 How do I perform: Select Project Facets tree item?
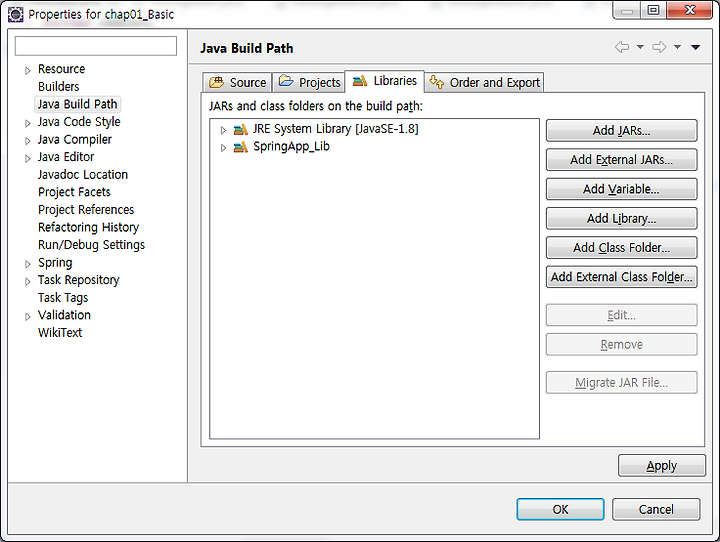coord(74,192)
